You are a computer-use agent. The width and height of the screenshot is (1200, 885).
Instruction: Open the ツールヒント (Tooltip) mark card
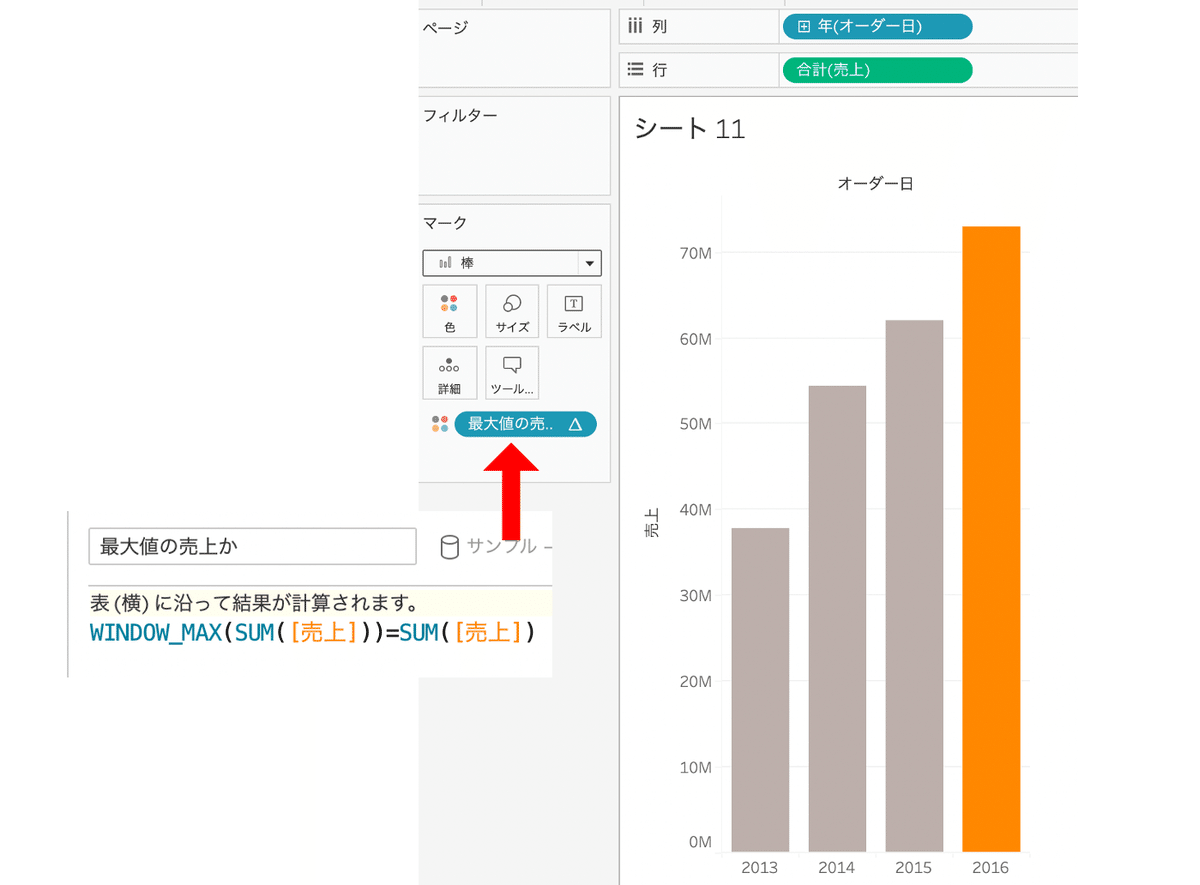pyautogui.click(x=511, y=372)
